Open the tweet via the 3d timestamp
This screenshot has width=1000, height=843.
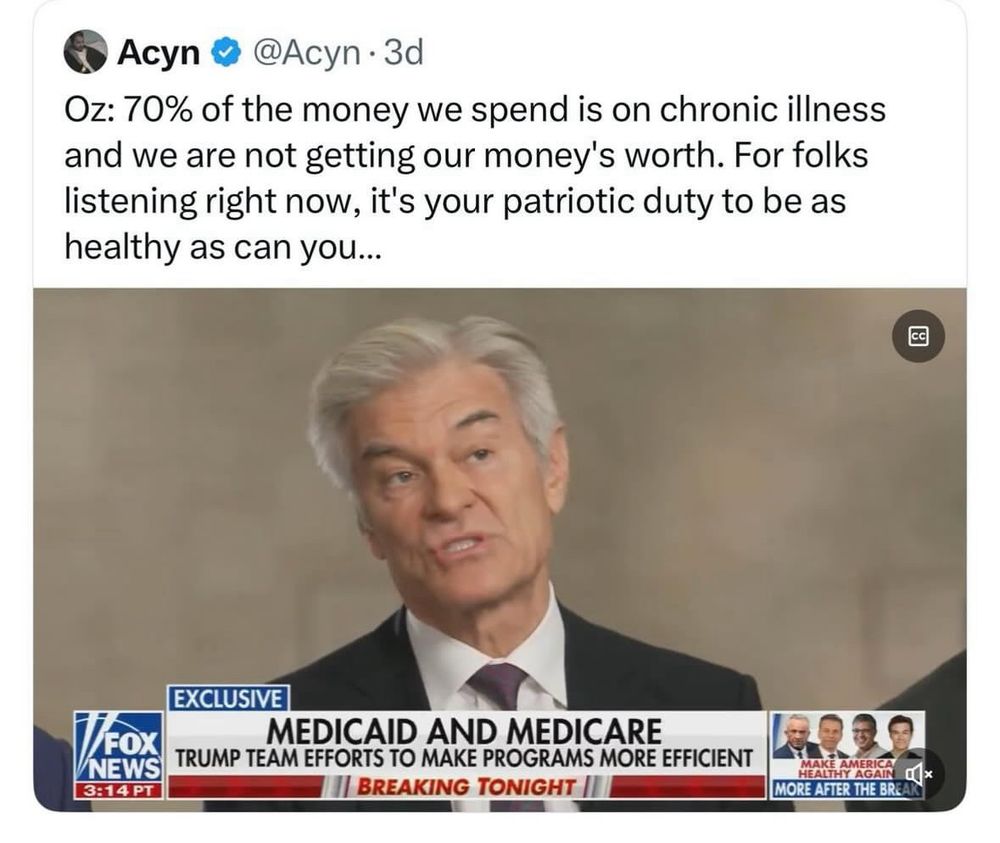[x=403, y=52]
